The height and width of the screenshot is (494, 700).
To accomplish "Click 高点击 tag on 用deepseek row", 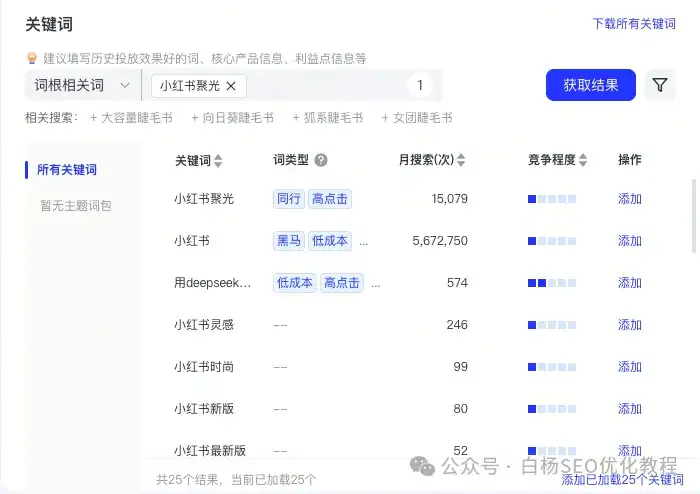I will (x=342, y=283).
